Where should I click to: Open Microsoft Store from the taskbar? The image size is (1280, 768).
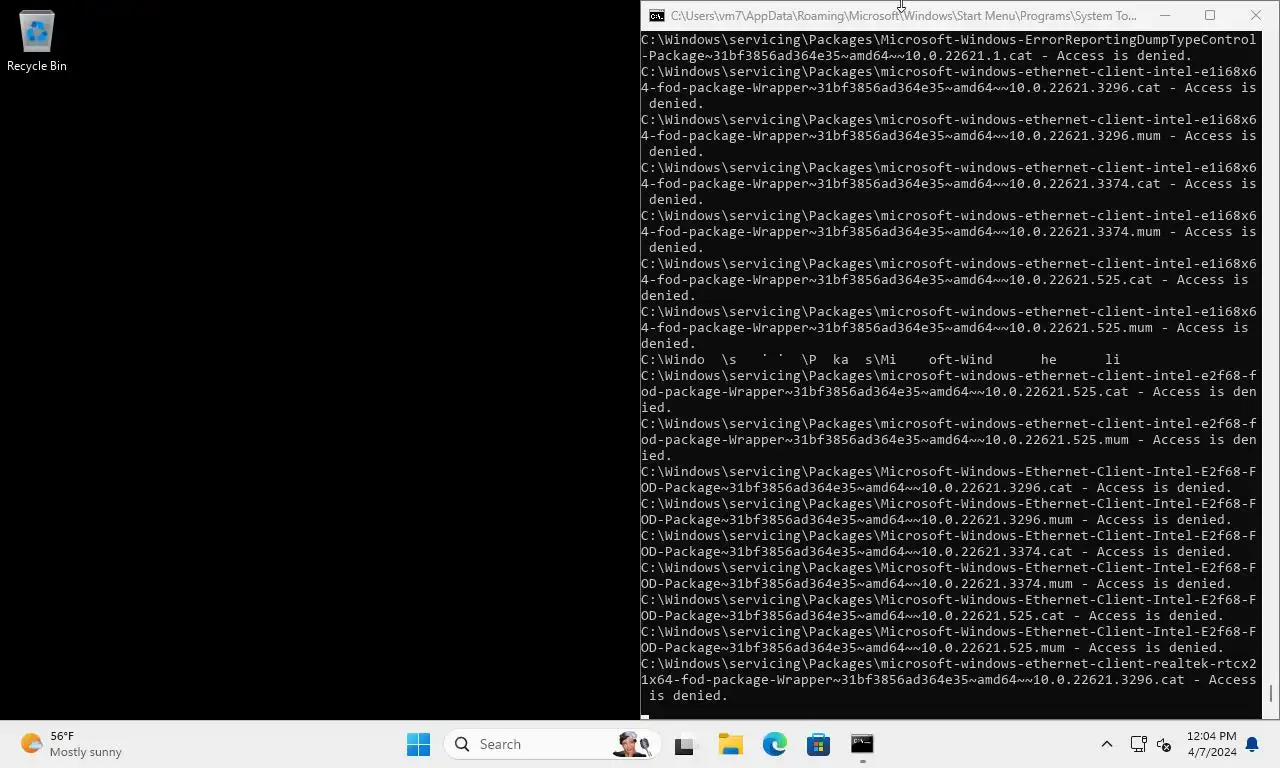[818, 744]
